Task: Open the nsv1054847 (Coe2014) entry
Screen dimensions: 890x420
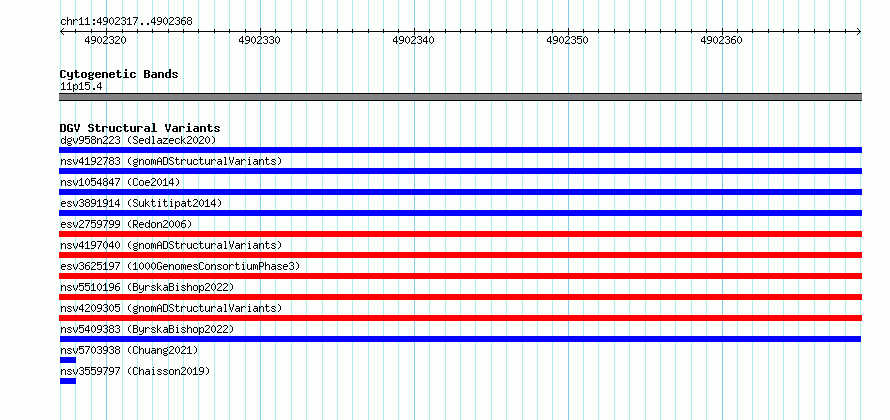Action: coord(120,182)
